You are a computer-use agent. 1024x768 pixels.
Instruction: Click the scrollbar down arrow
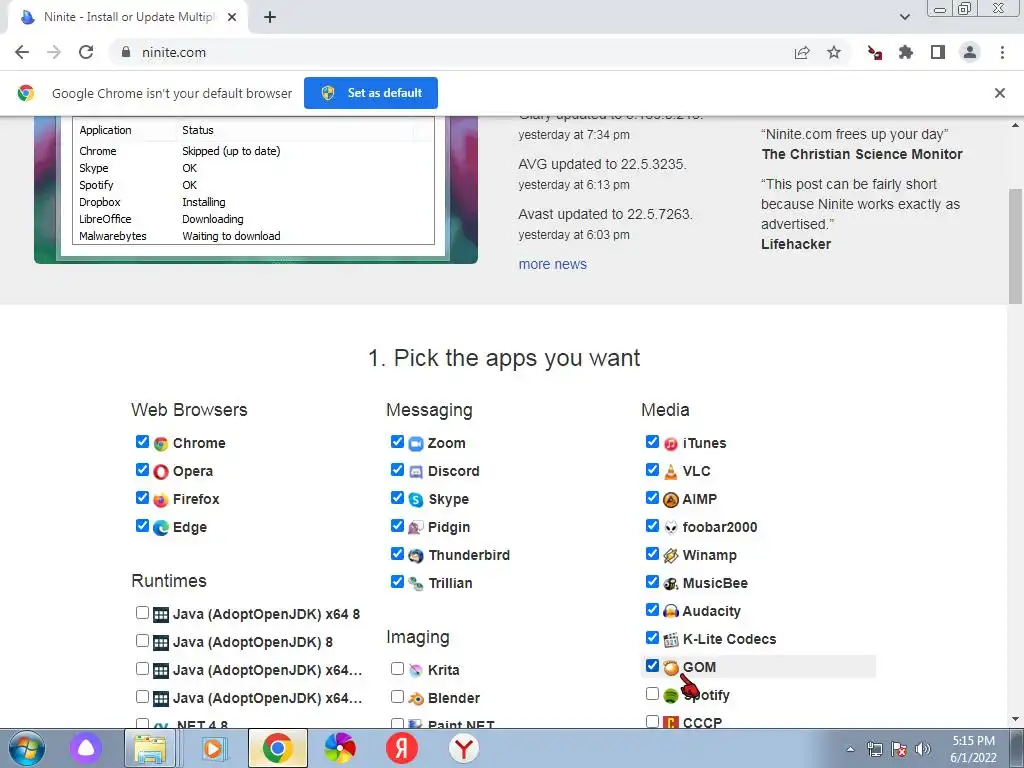(1016, 720)
